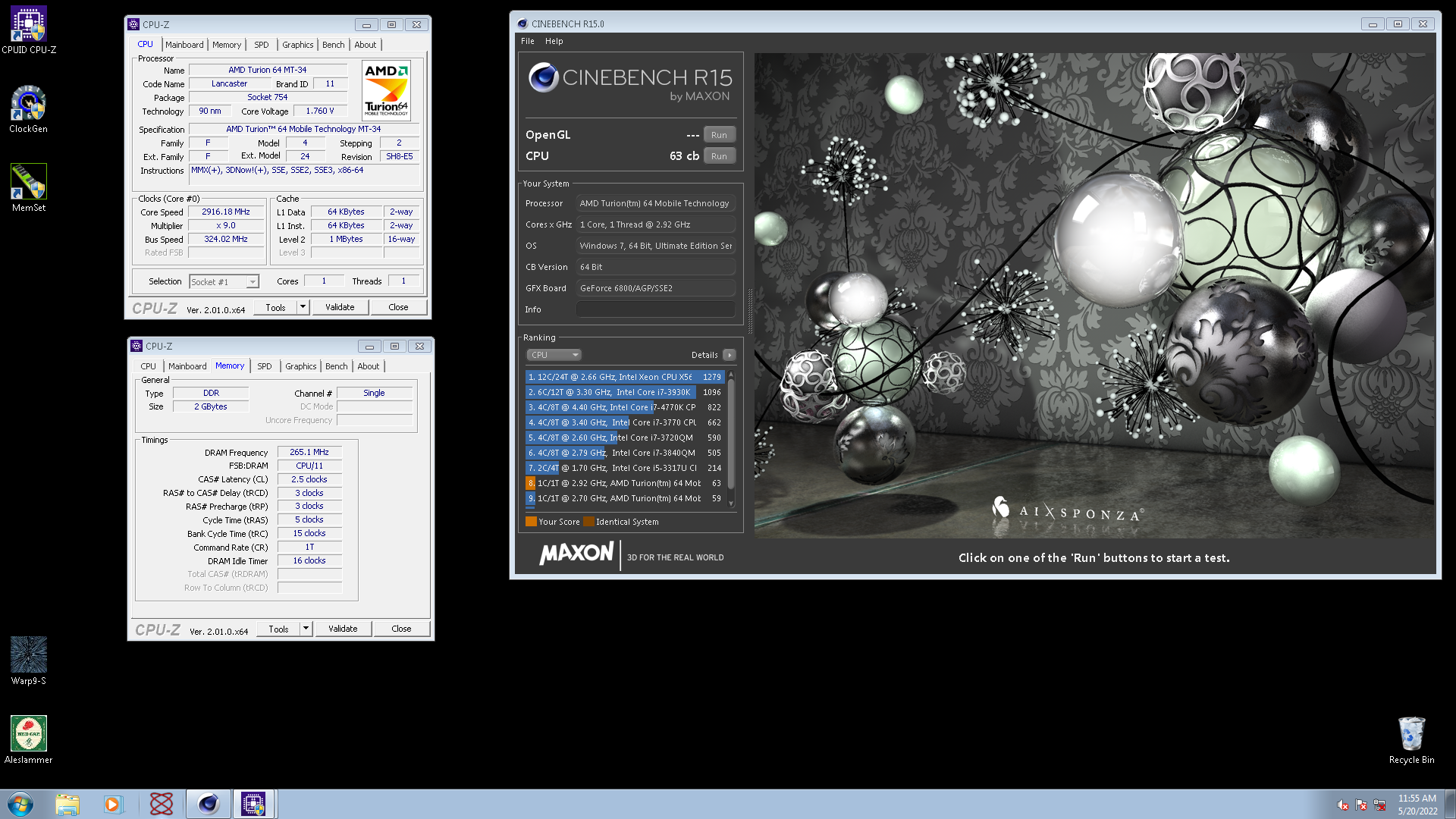Click the ranking scrollbar down arrow
This screenshot has width=1456, height=819.
pos(731,503)
